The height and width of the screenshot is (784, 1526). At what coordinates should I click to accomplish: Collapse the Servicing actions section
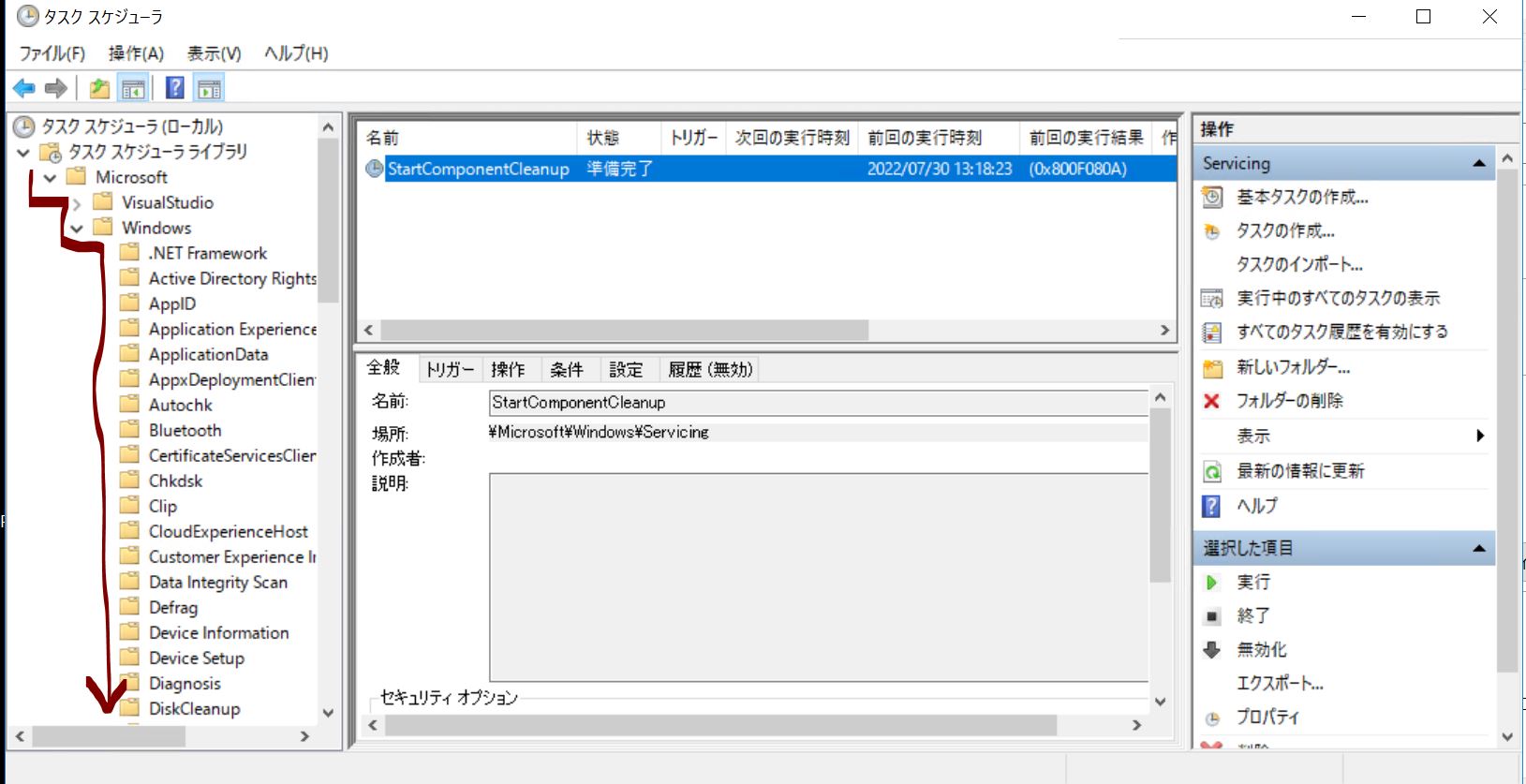pyautogui.click(x=1479, y=163)
